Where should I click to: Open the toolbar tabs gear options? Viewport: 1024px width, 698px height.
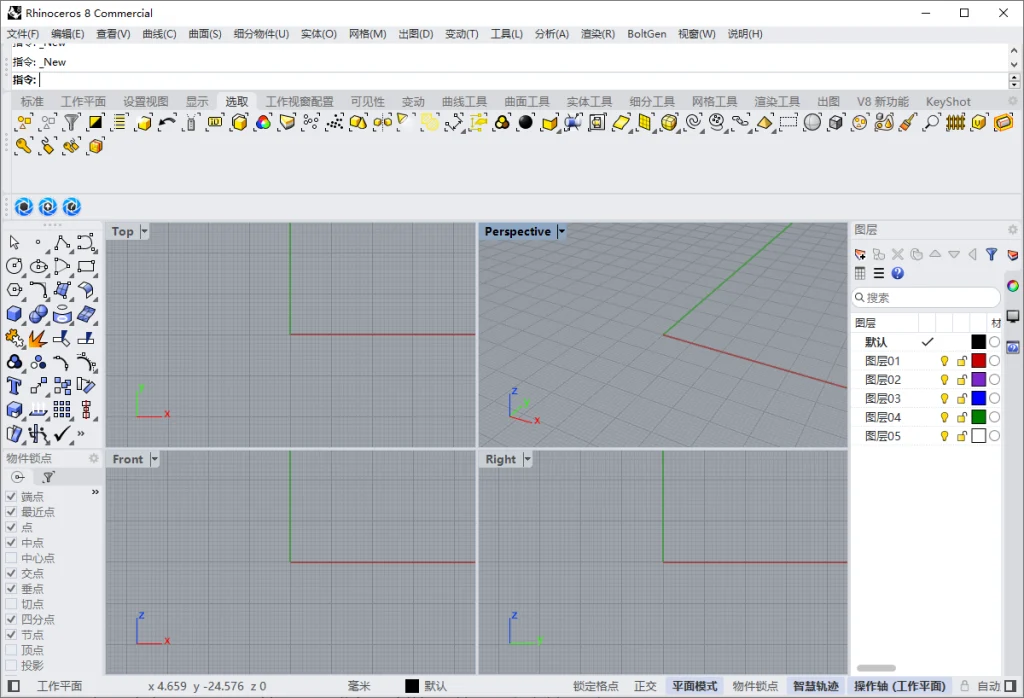1012,101
